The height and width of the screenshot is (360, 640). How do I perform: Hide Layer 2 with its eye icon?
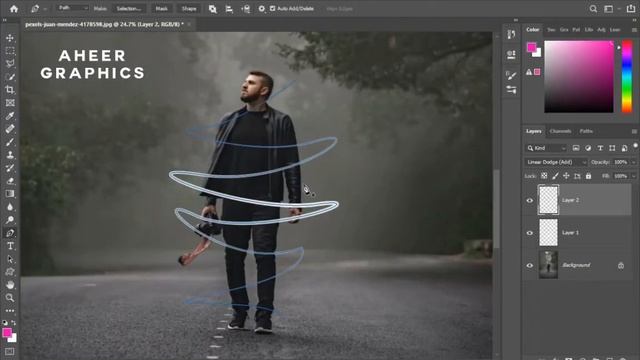530,200
